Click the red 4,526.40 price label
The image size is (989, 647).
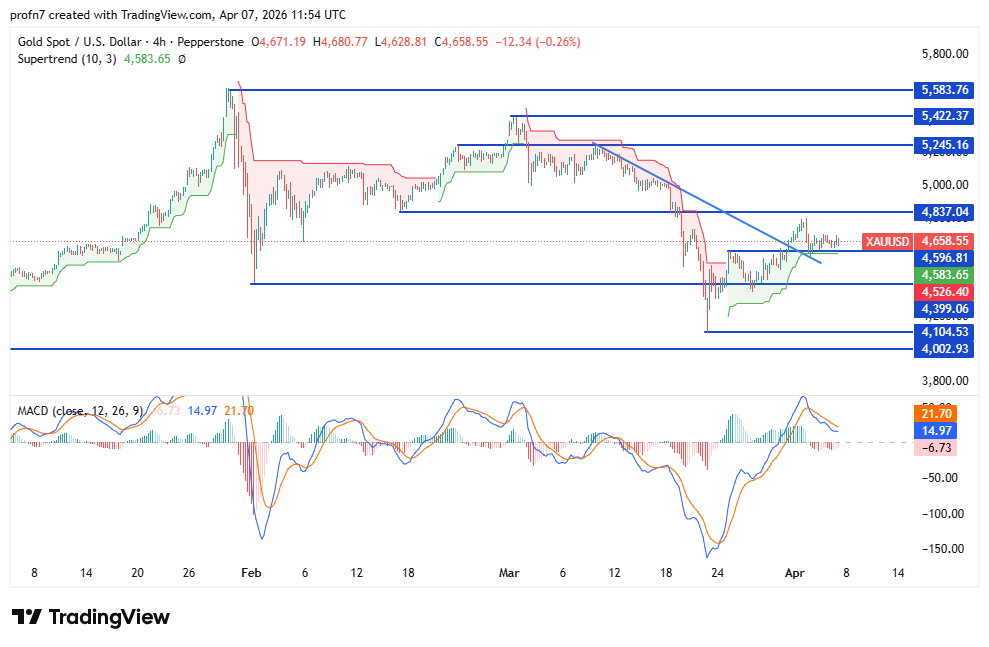click(x=946, y=291)
